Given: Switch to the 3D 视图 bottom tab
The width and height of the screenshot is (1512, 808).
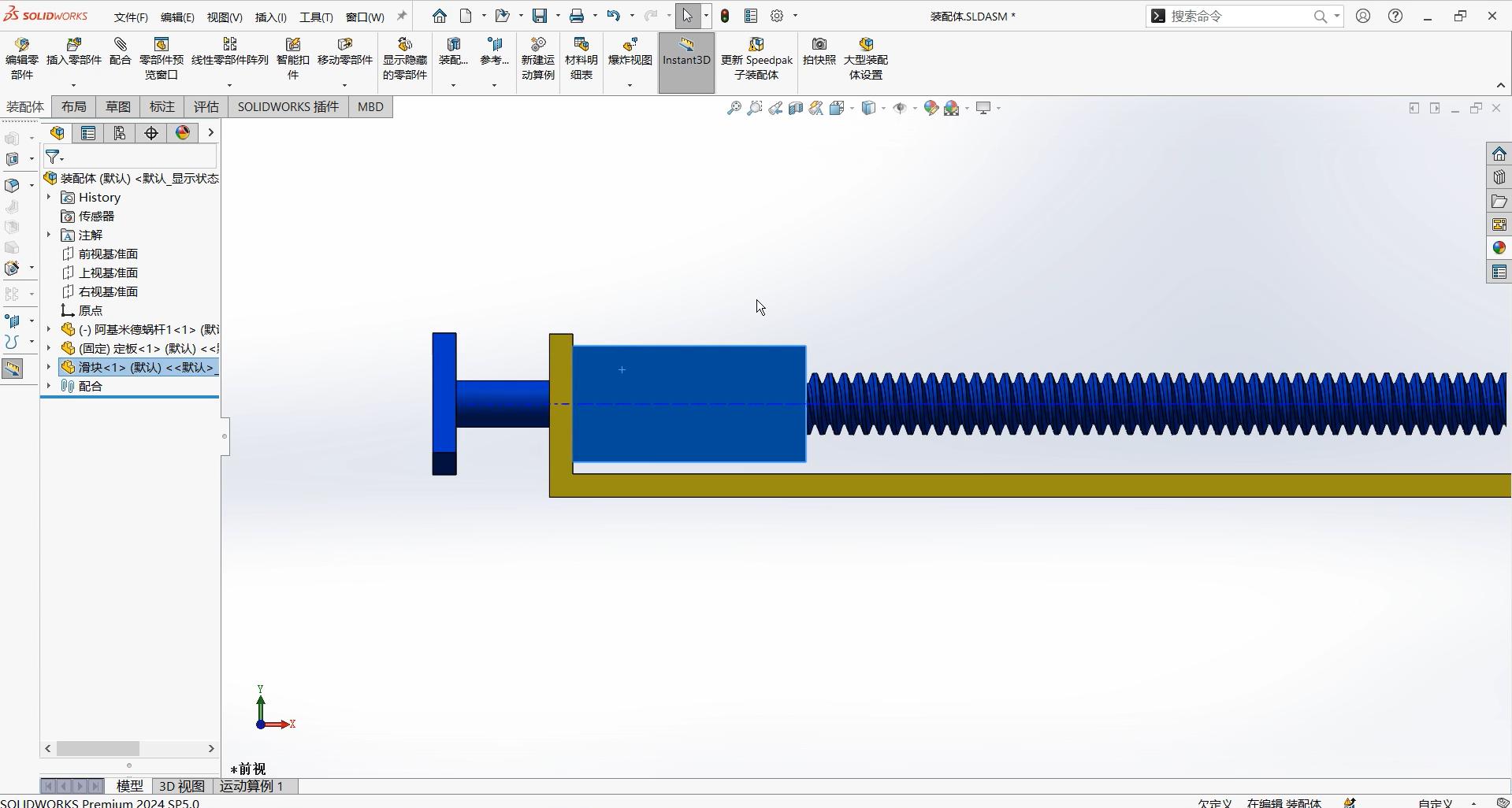Looking at the screenshot, I should [x=182, y=786].
